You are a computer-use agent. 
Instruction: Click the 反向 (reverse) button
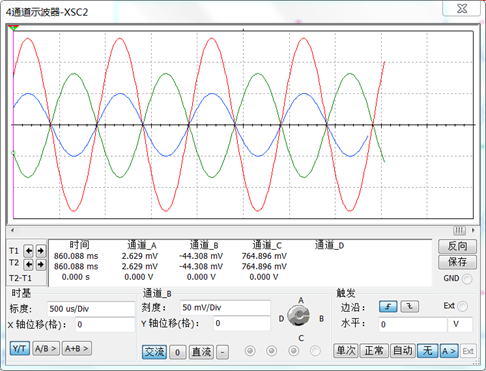457,246
